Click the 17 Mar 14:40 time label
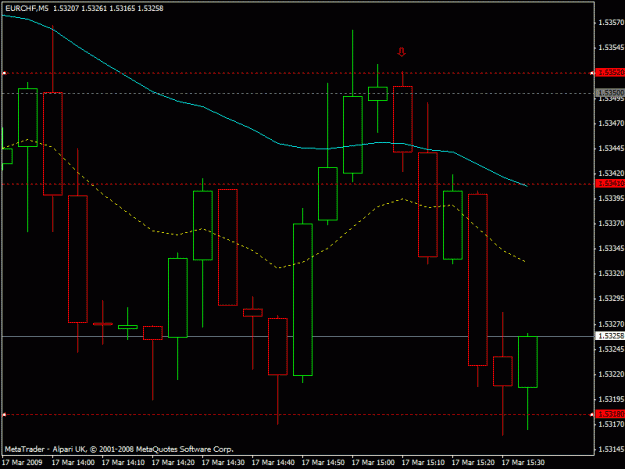Screen dimensions: 625x469 coord(273,462)
